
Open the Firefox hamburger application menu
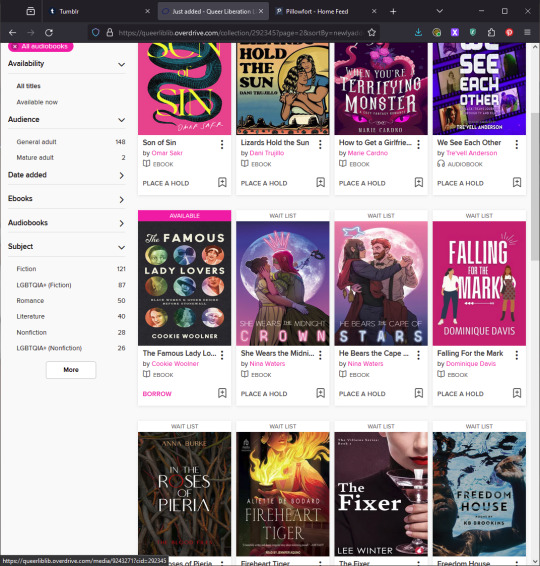(x=527, y=32)
